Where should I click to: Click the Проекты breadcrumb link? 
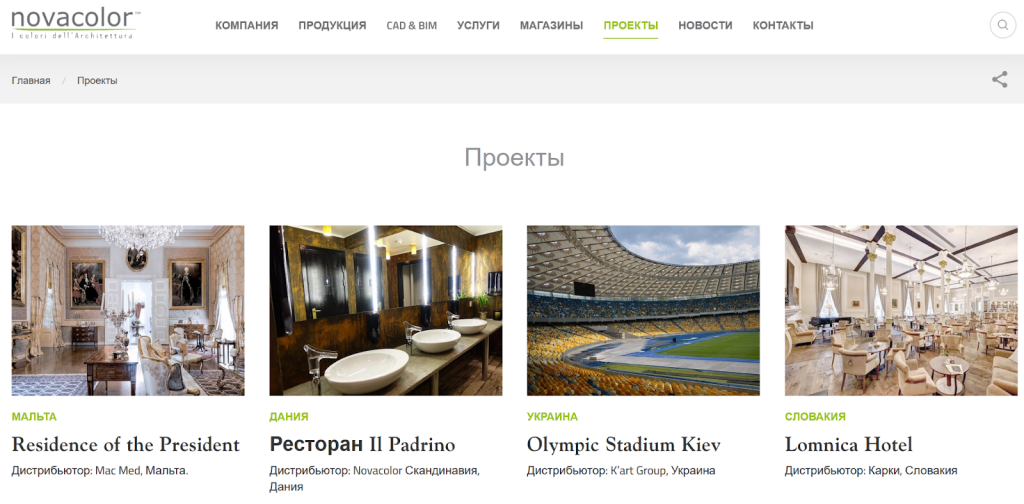[x=97, y=80]
